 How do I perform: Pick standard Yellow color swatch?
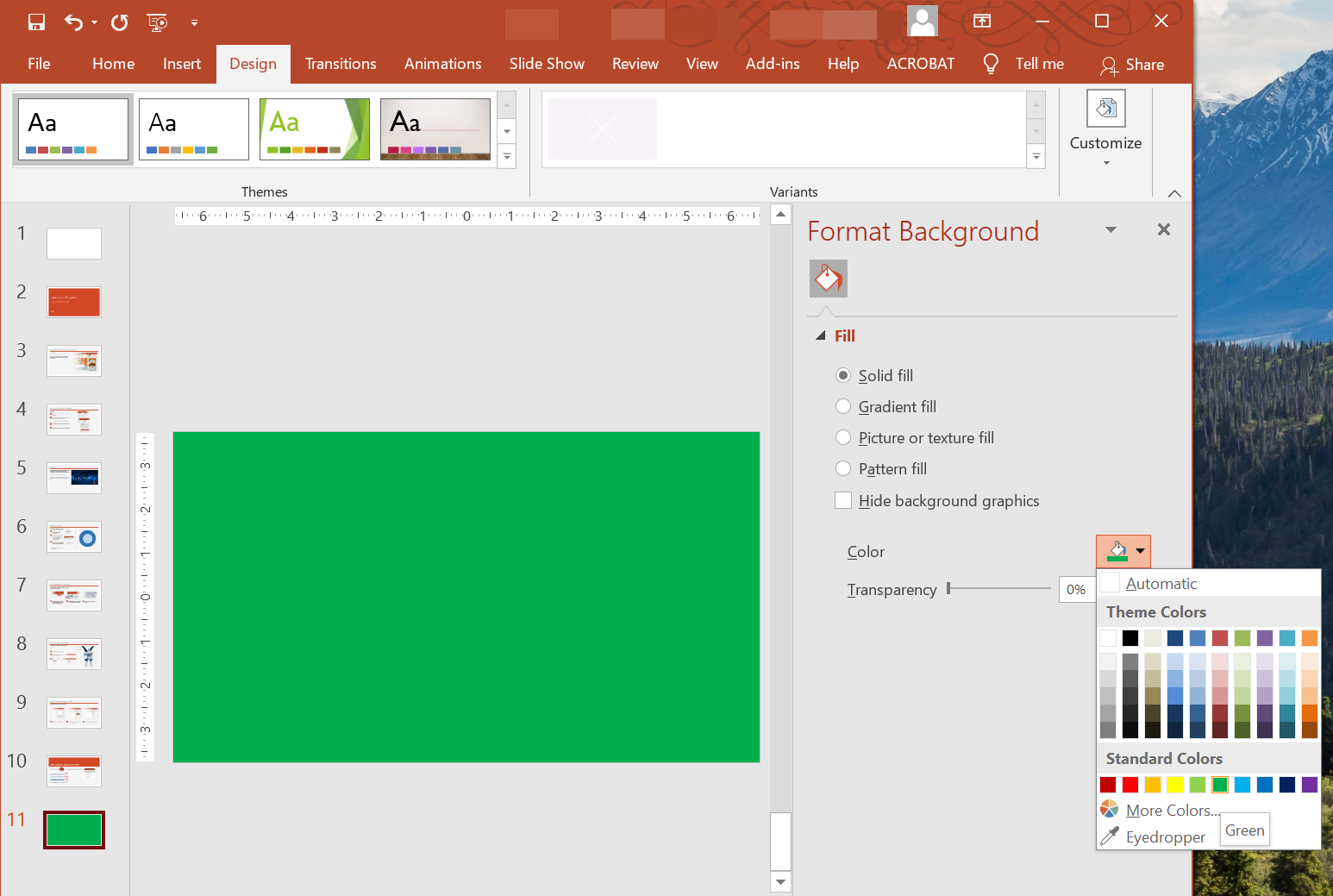click(1175, 785)
